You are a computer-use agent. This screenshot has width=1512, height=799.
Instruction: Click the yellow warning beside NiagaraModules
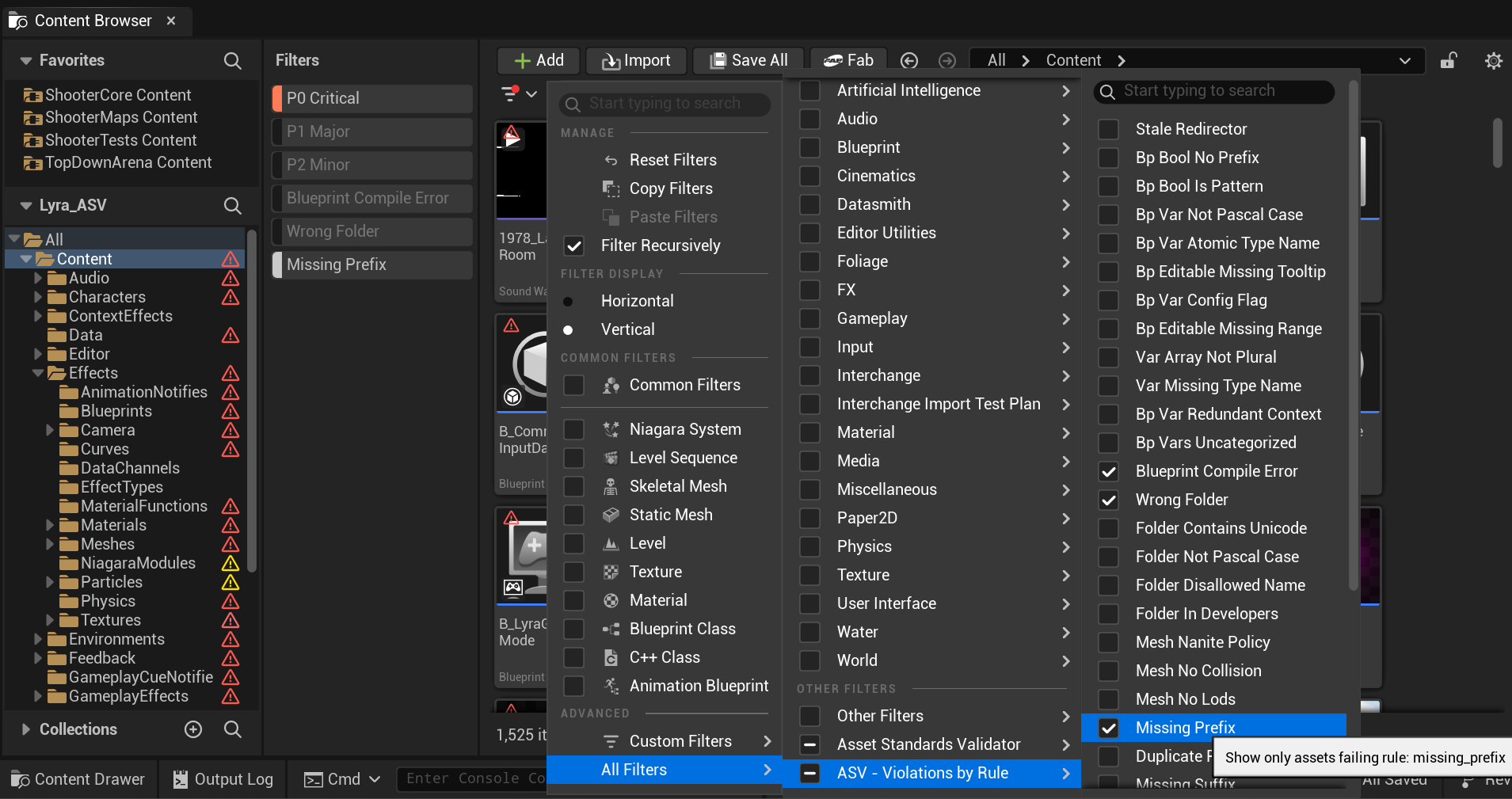230,563
